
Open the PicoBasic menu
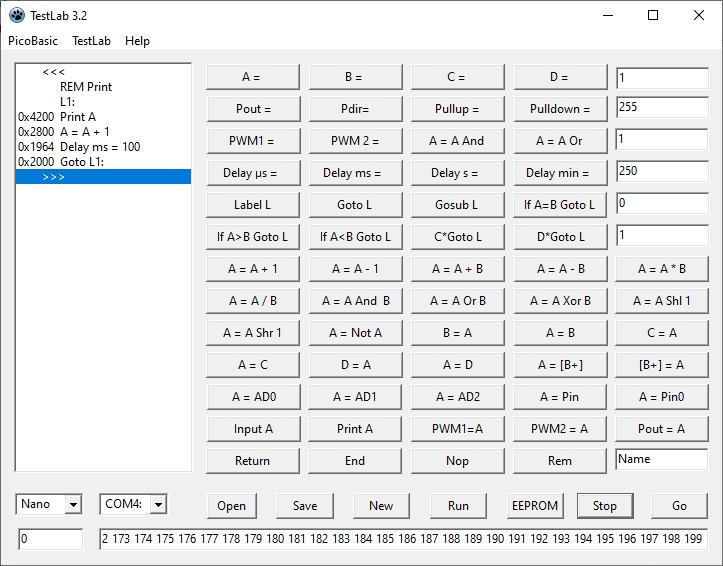(x=33, y=41)
